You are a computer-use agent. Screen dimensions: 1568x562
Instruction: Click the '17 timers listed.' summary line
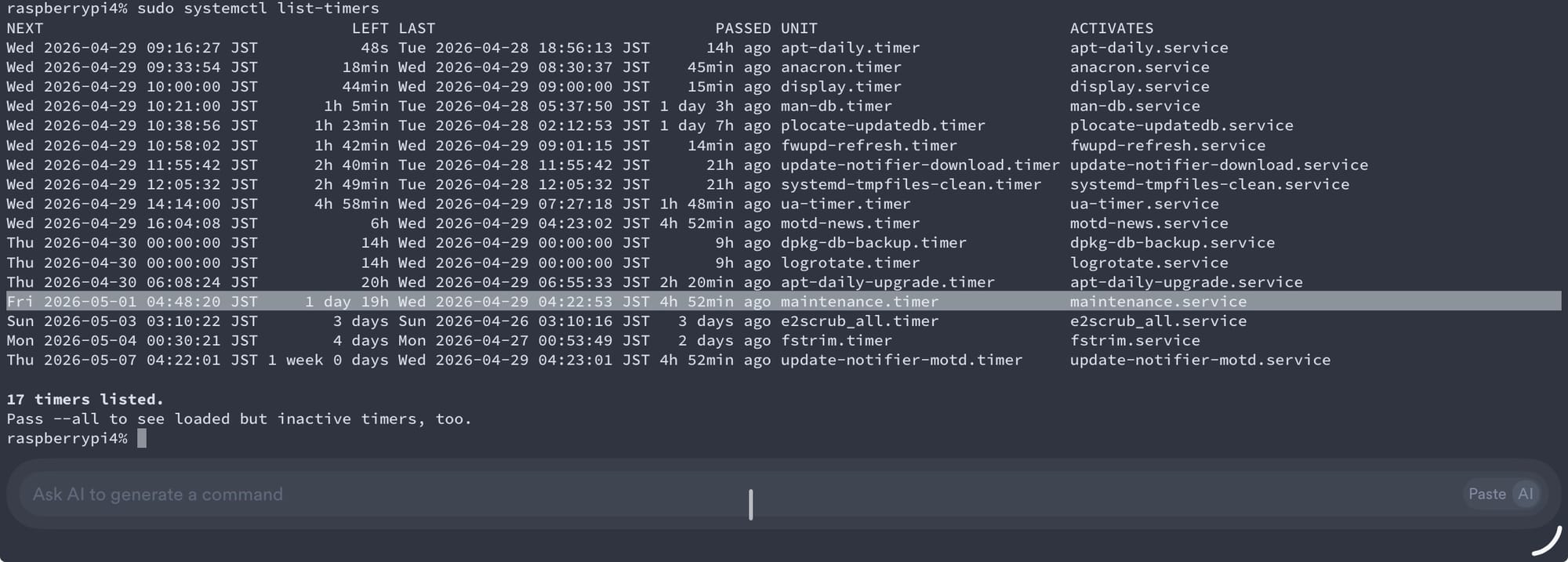85,399
